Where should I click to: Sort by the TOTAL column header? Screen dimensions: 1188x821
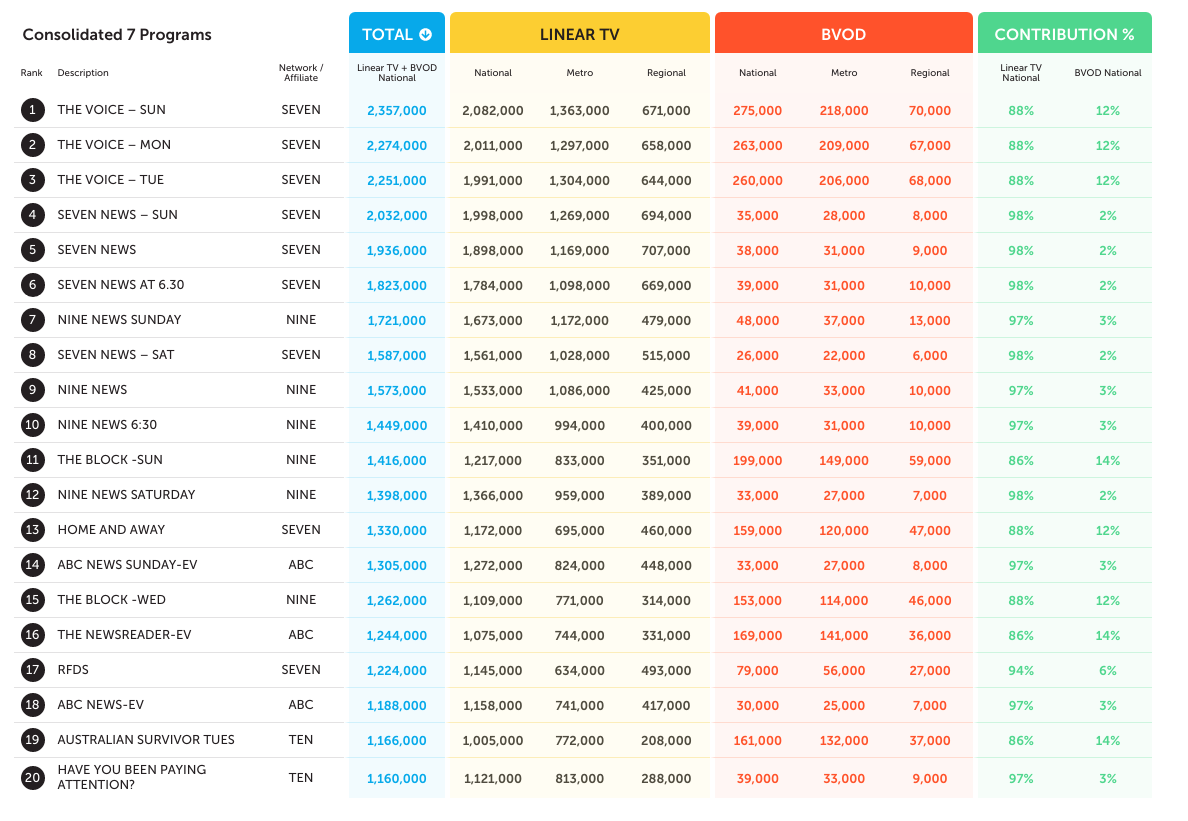(x=388, y=34)
